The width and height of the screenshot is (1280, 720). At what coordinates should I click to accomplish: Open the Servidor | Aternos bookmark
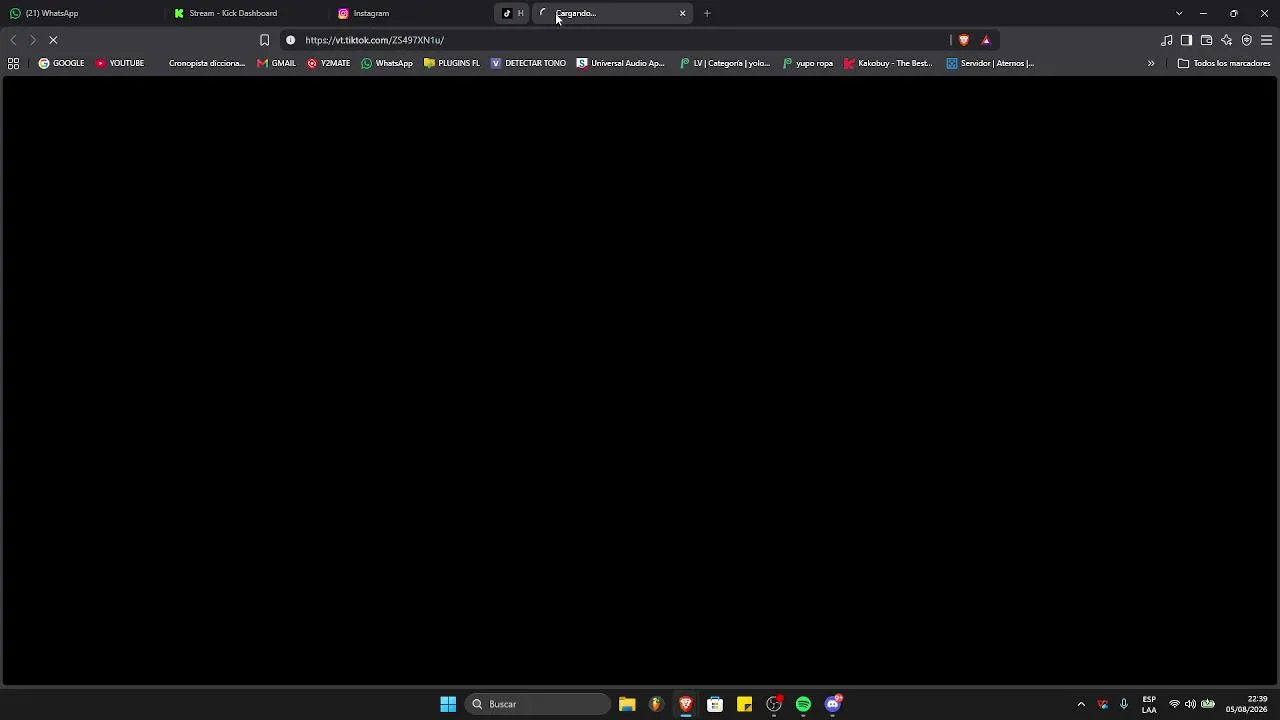pyautogui.click(x=990, y=63)
